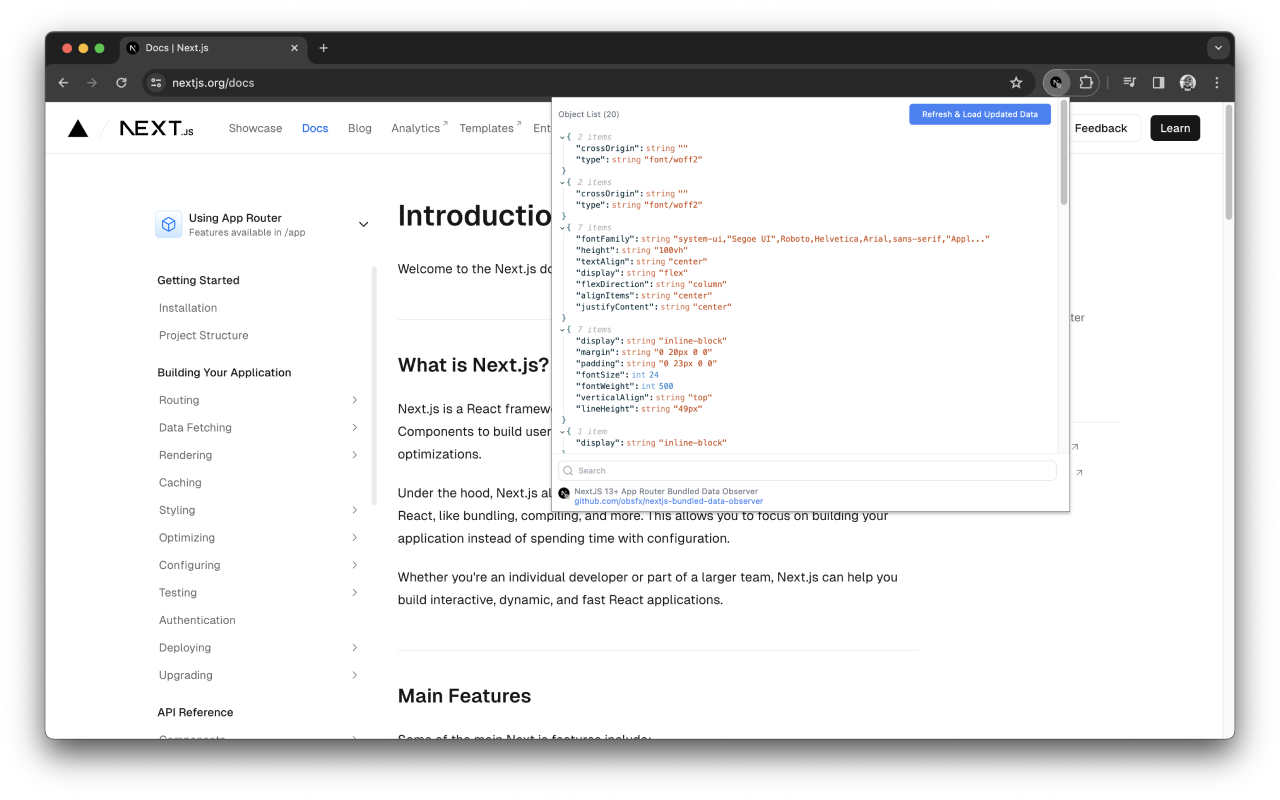Open the Installation sidebar link
1280x800 pixels.
pos(188,308)
